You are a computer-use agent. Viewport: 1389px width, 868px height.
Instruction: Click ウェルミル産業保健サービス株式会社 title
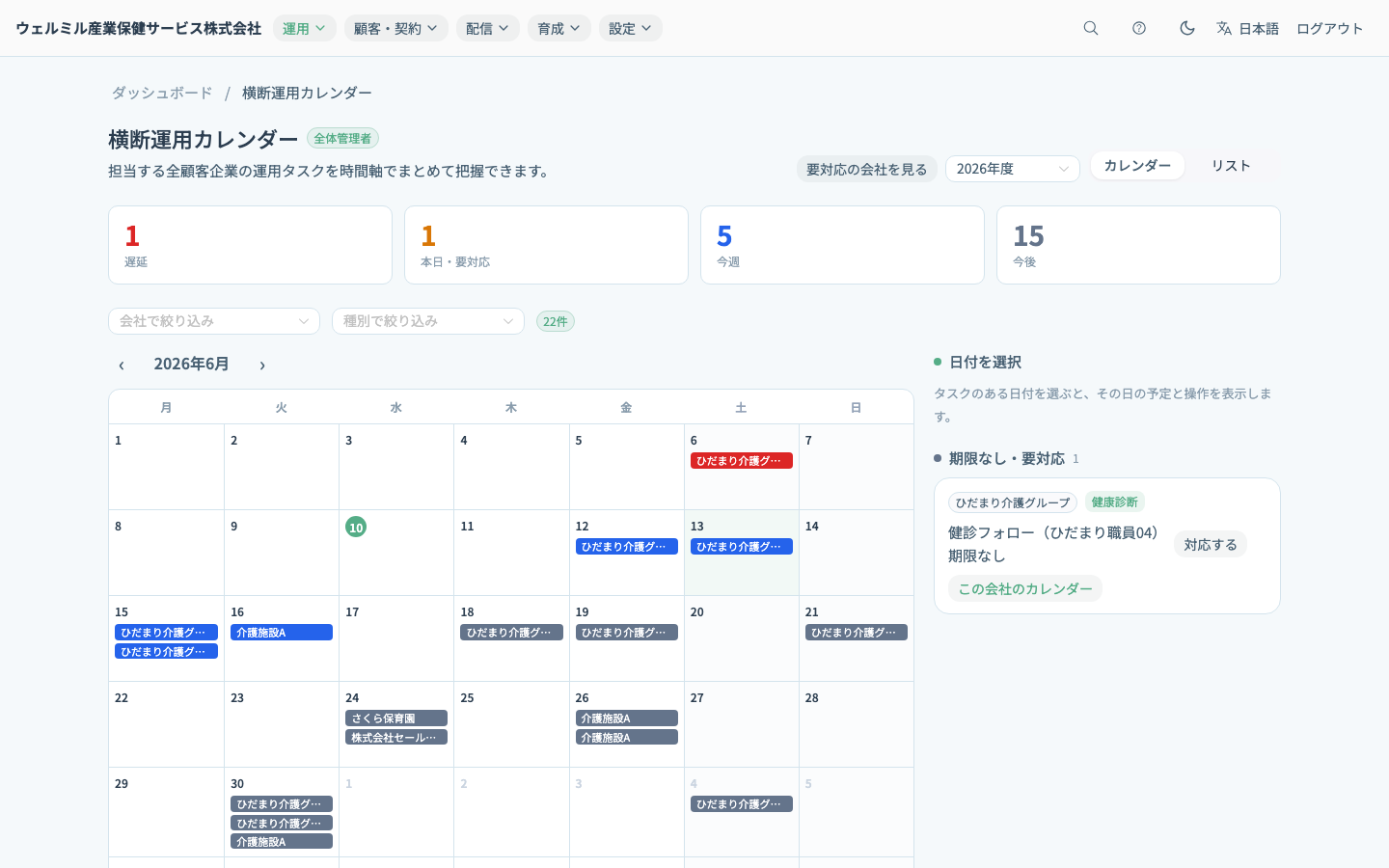coord(139,28)
